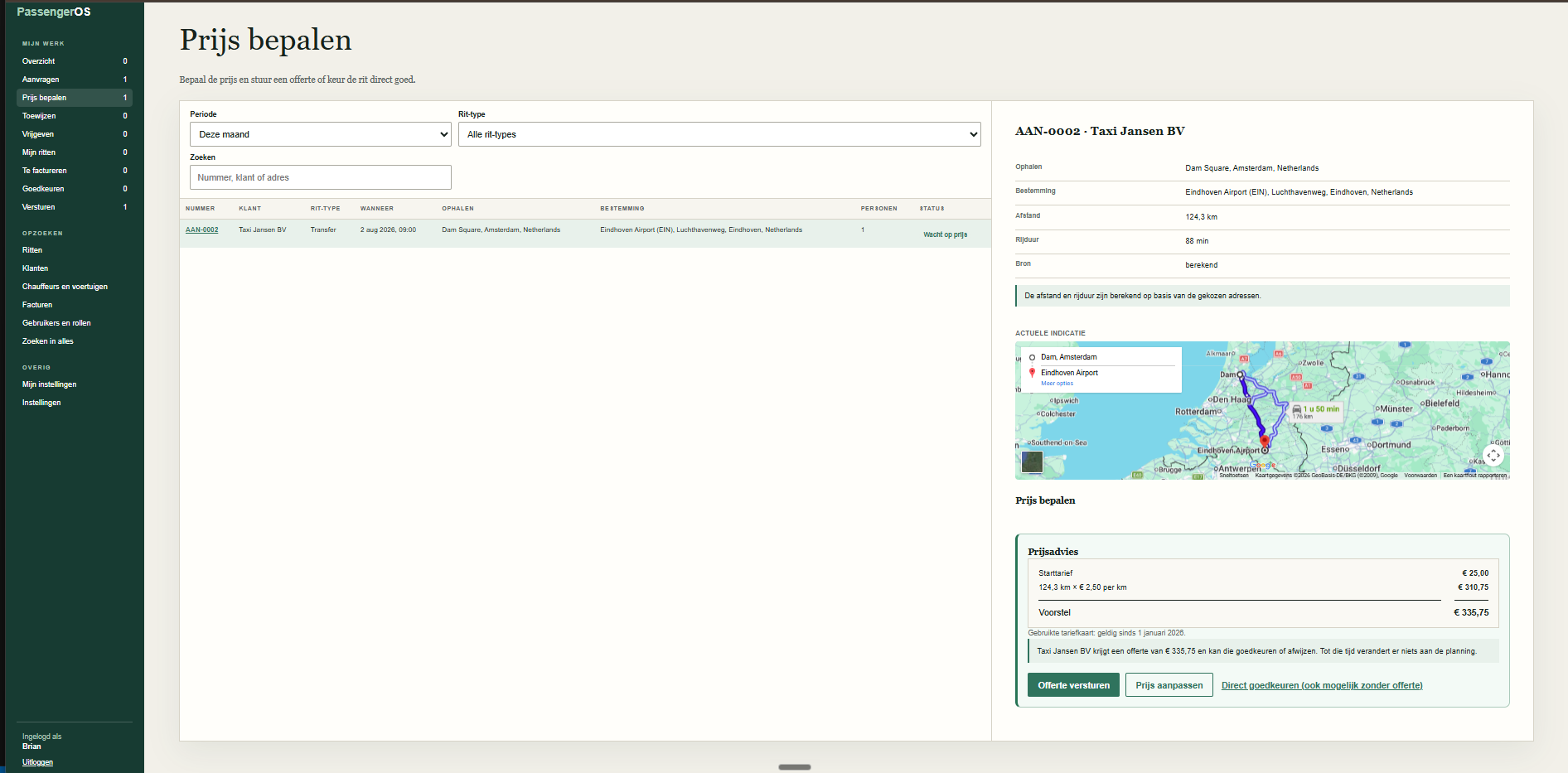
Task: Open the Periode dropdown showing Deze maand
Action: click(x=321, y=134)
